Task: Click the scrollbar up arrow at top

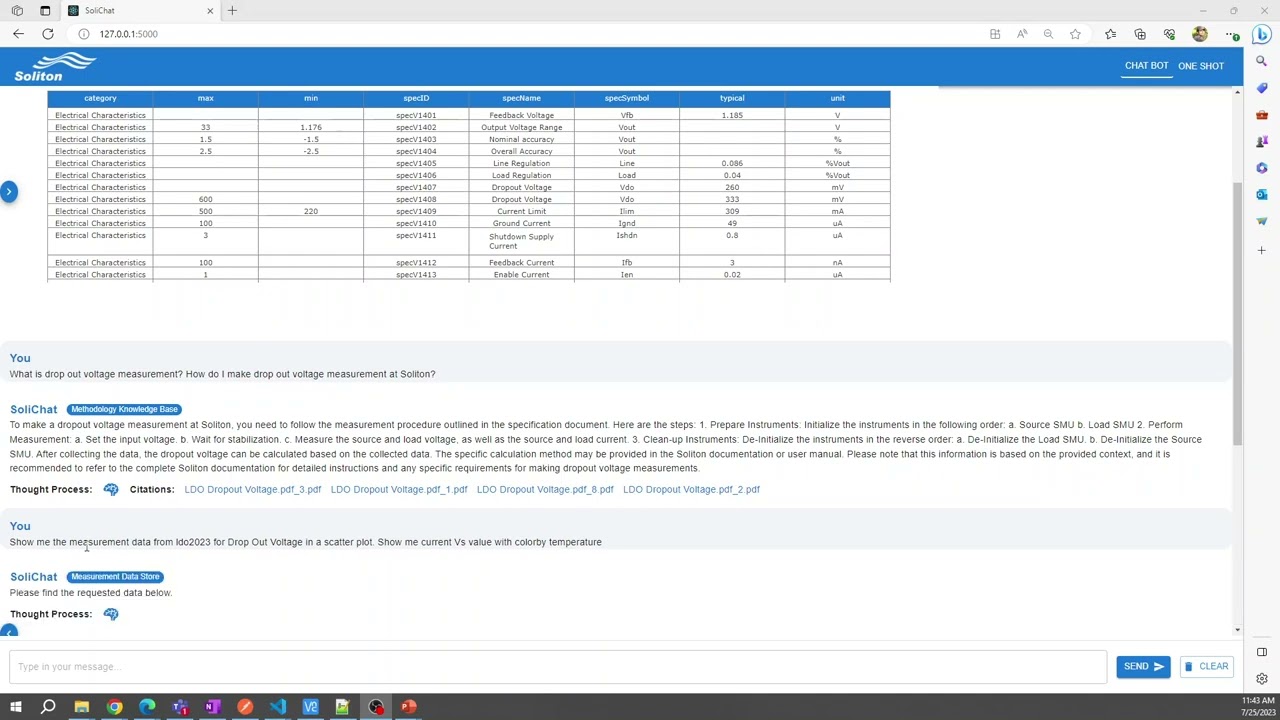Action: click(x=1237, y=93)
